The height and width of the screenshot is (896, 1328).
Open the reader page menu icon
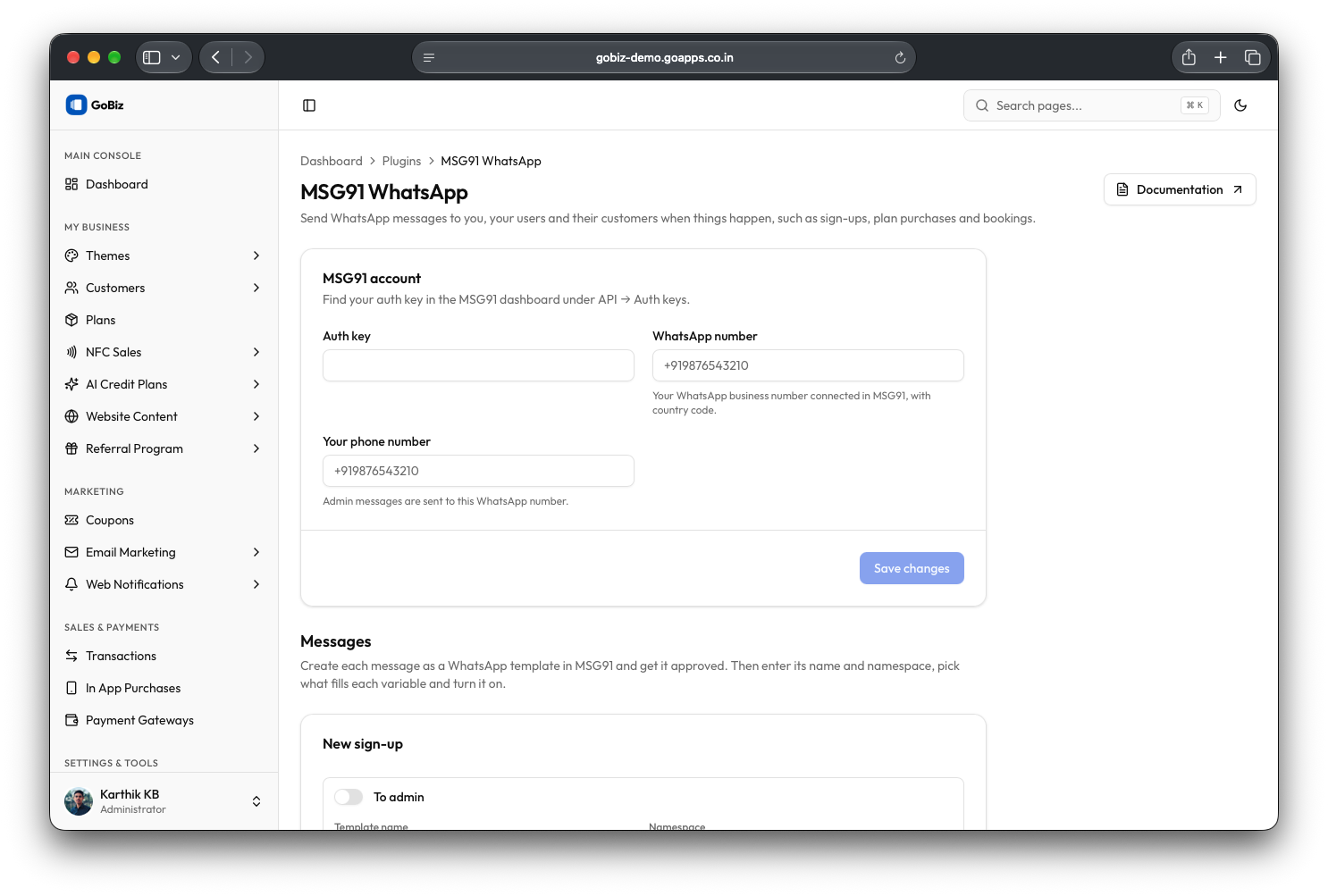(x=429, y=57)
